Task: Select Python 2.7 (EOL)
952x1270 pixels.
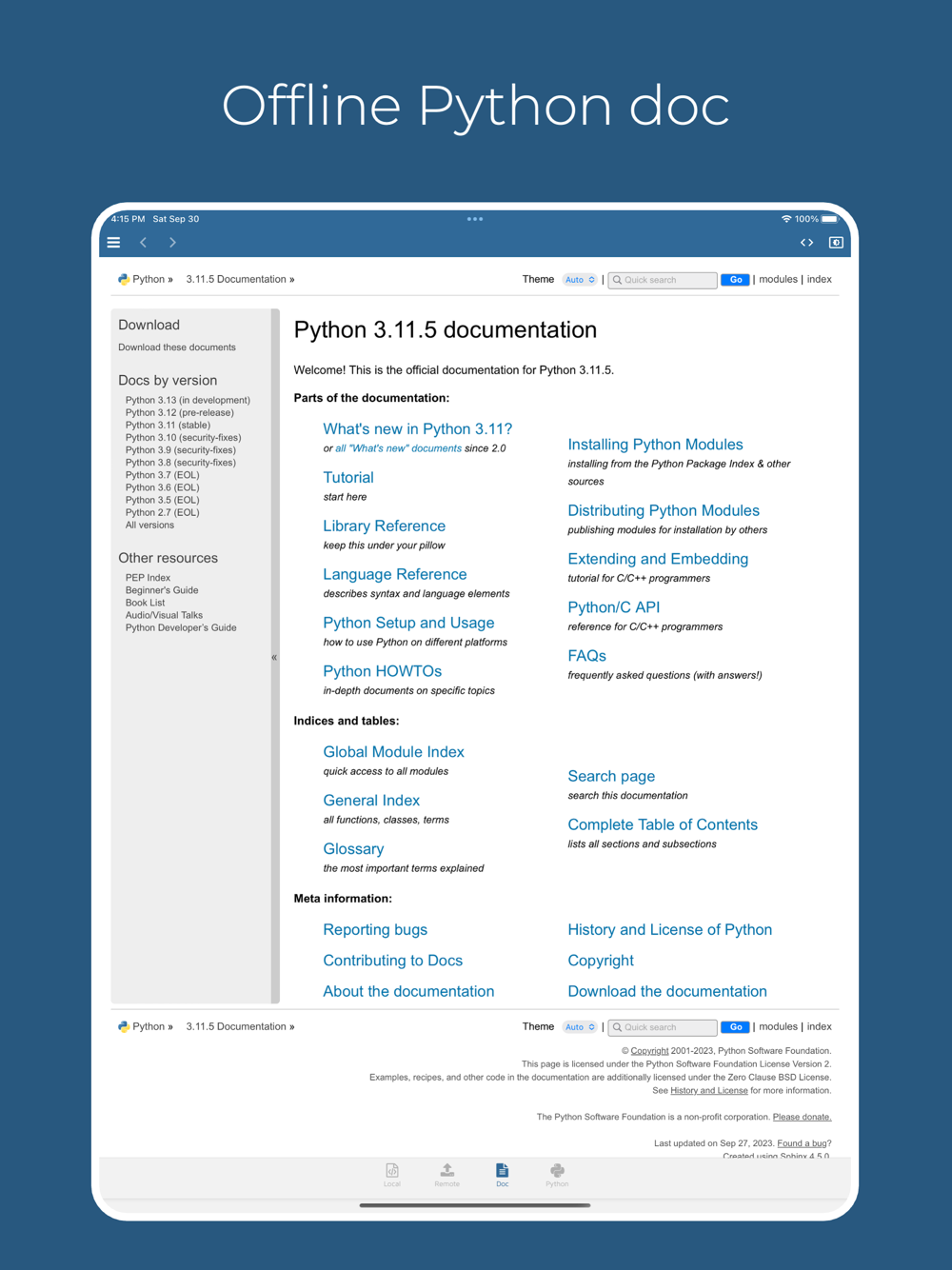Action: pos(163,512)
